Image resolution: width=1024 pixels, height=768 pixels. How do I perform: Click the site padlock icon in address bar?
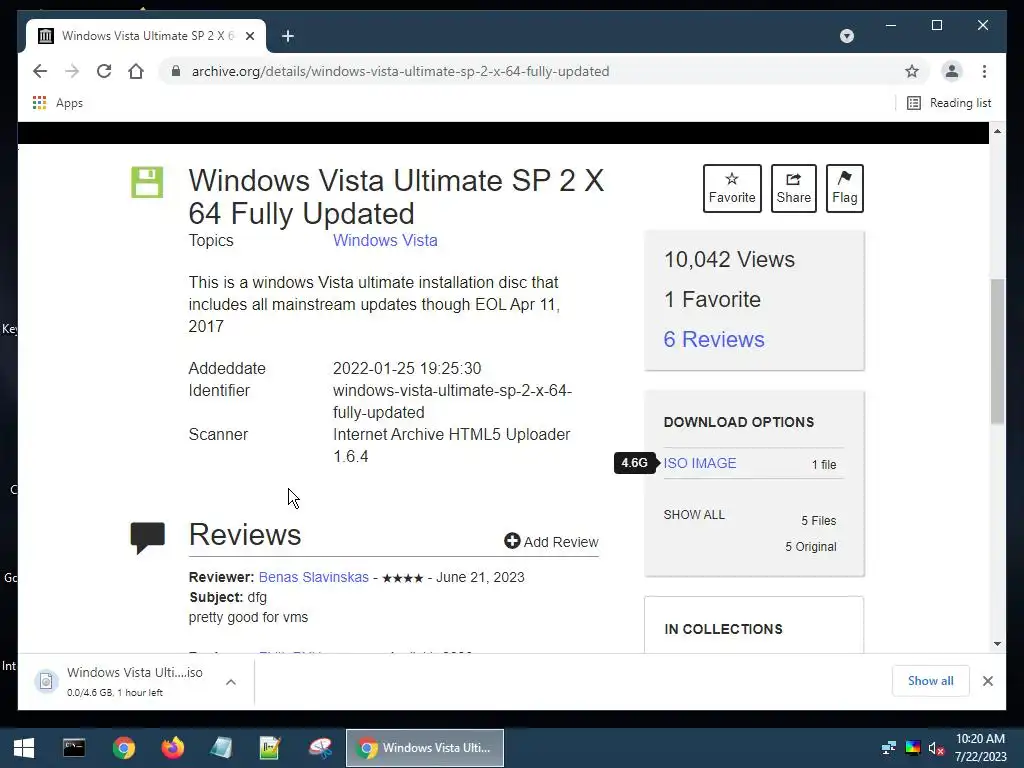point(176,71)
